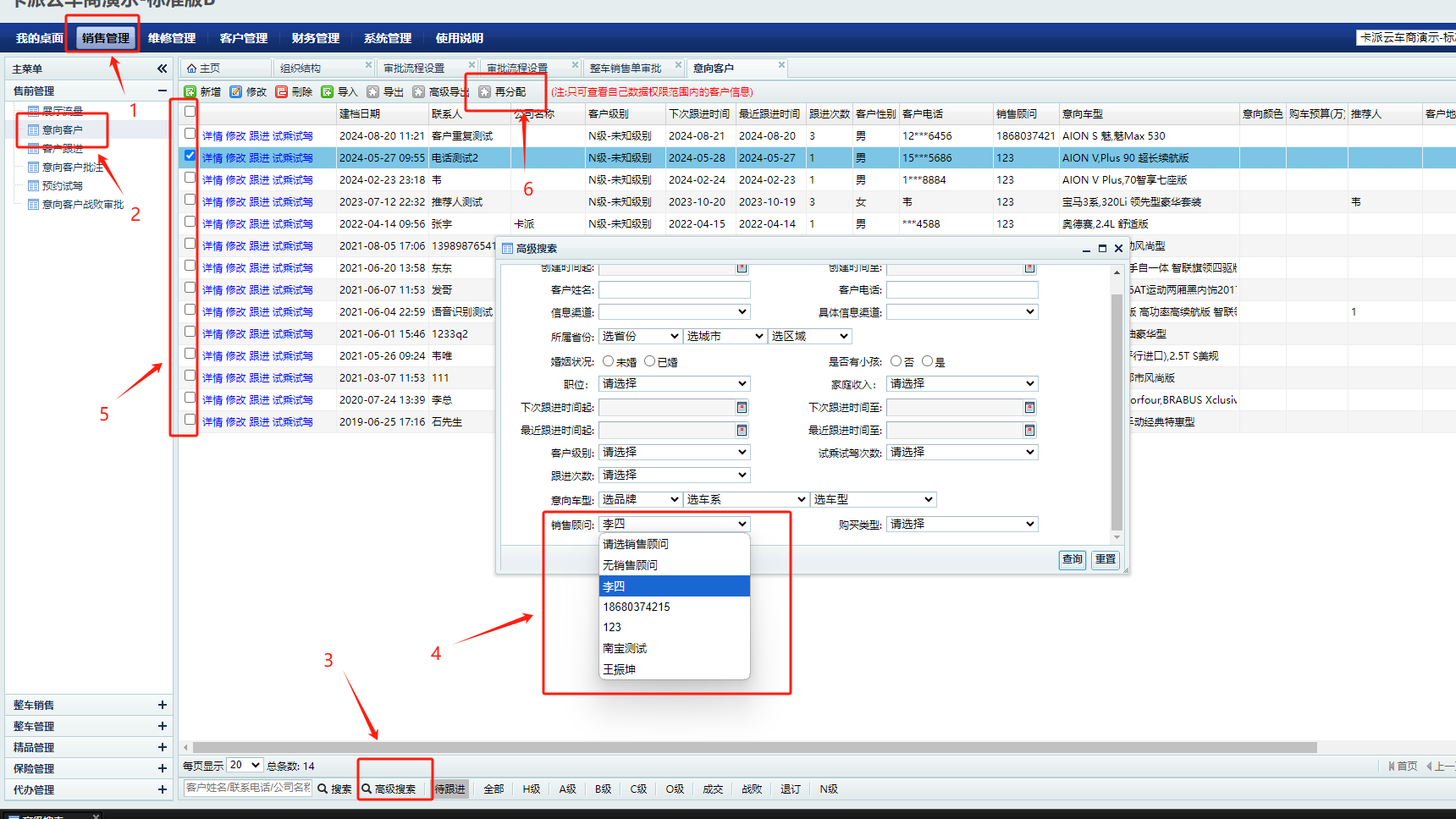Click the 删除 (delete) toolbar icon

[282, 91]
